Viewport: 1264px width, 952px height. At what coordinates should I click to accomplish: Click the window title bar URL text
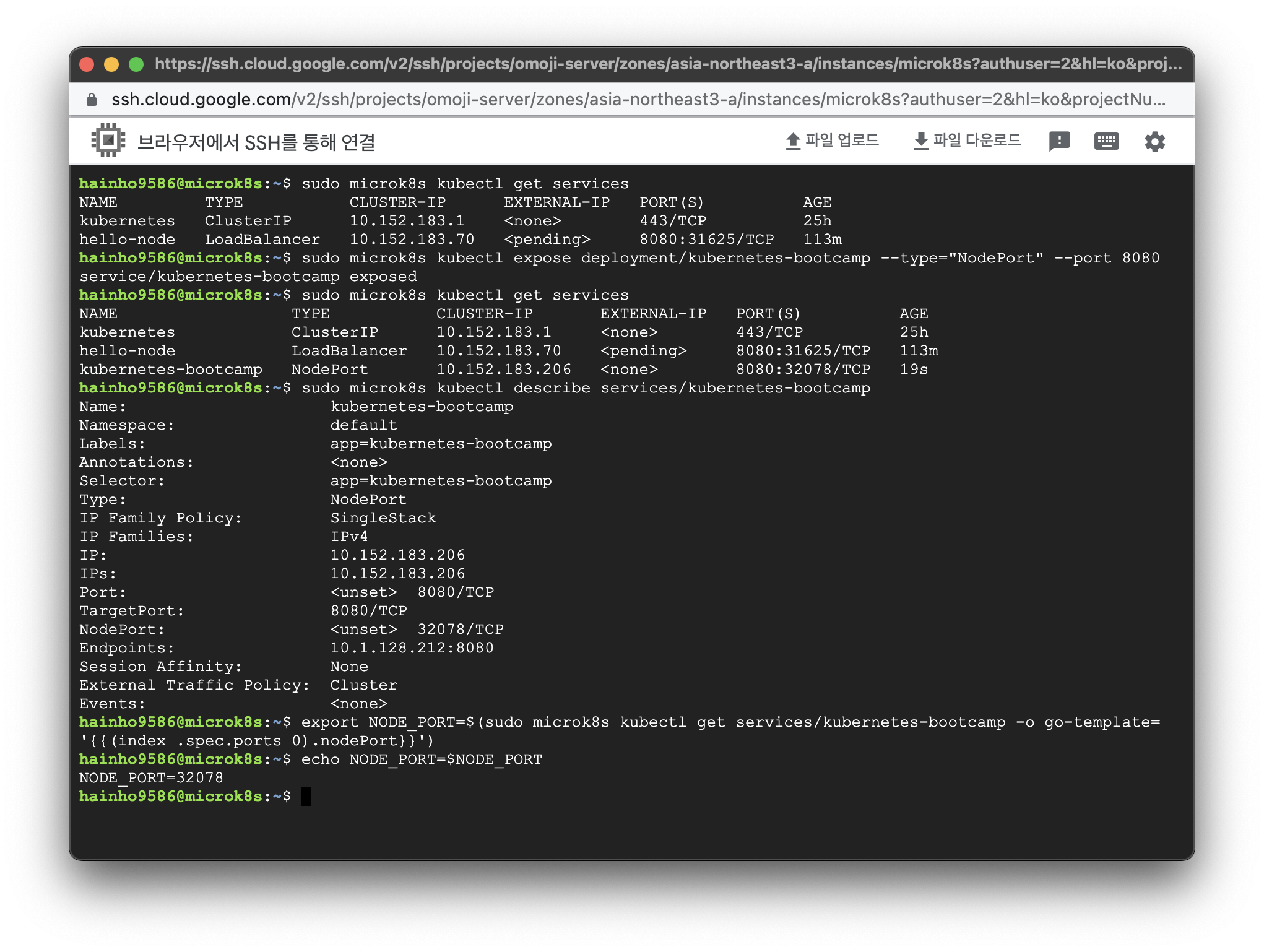tap(667, 64)
